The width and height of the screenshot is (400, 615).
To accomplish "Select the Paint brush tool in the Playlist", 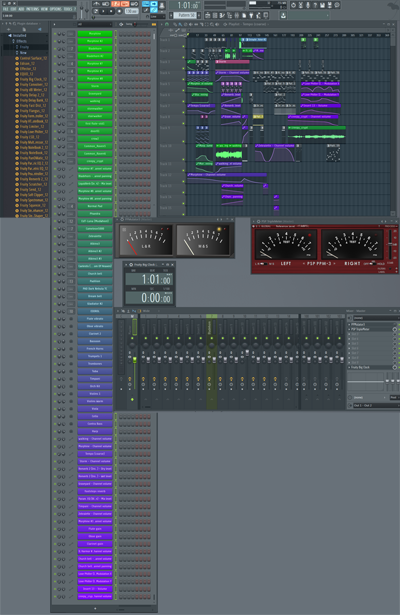I will click(x=180, y=24).
